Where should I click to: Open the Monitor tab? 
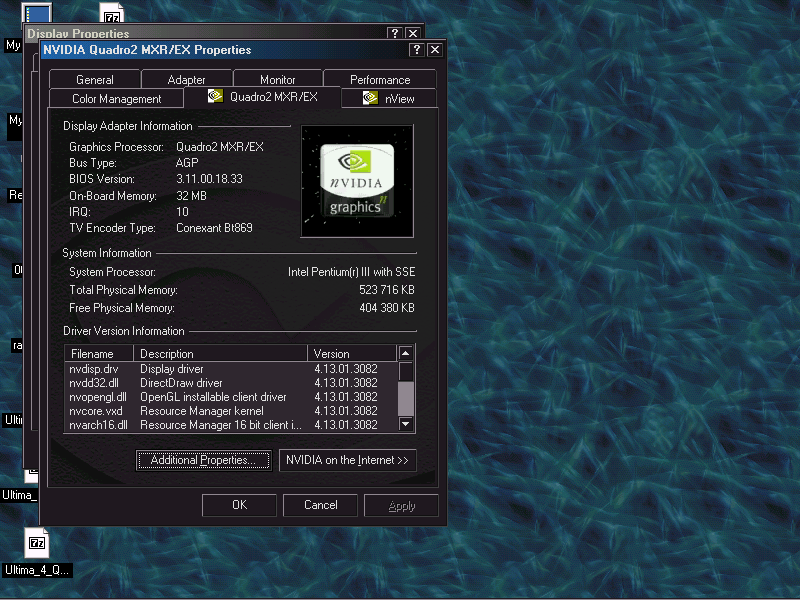278,80
